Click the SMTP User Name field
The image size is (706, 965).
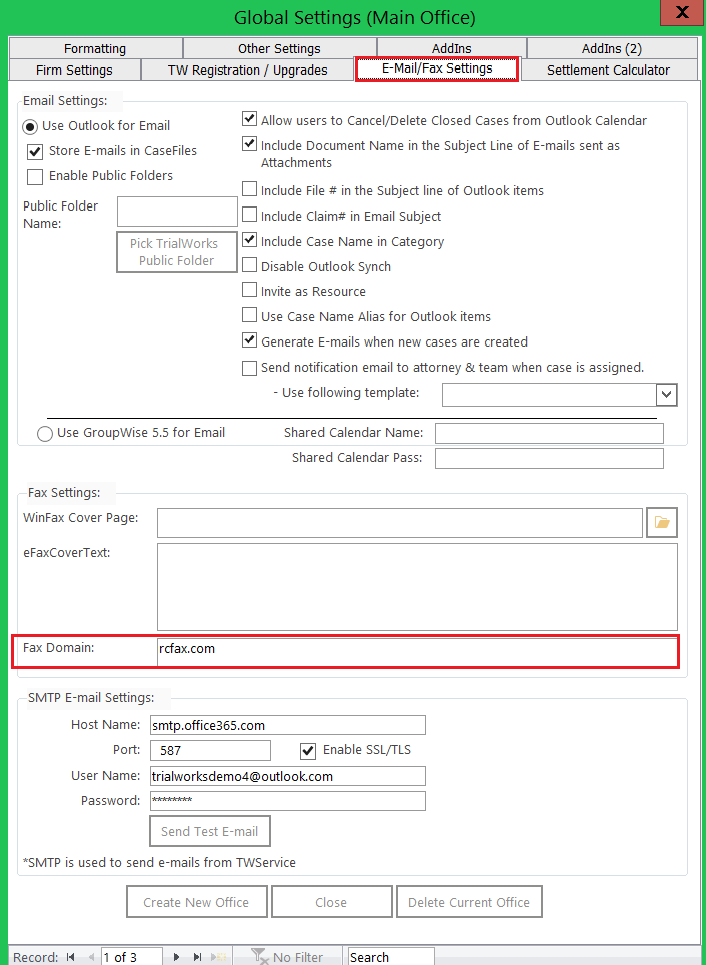coord(287,776)
